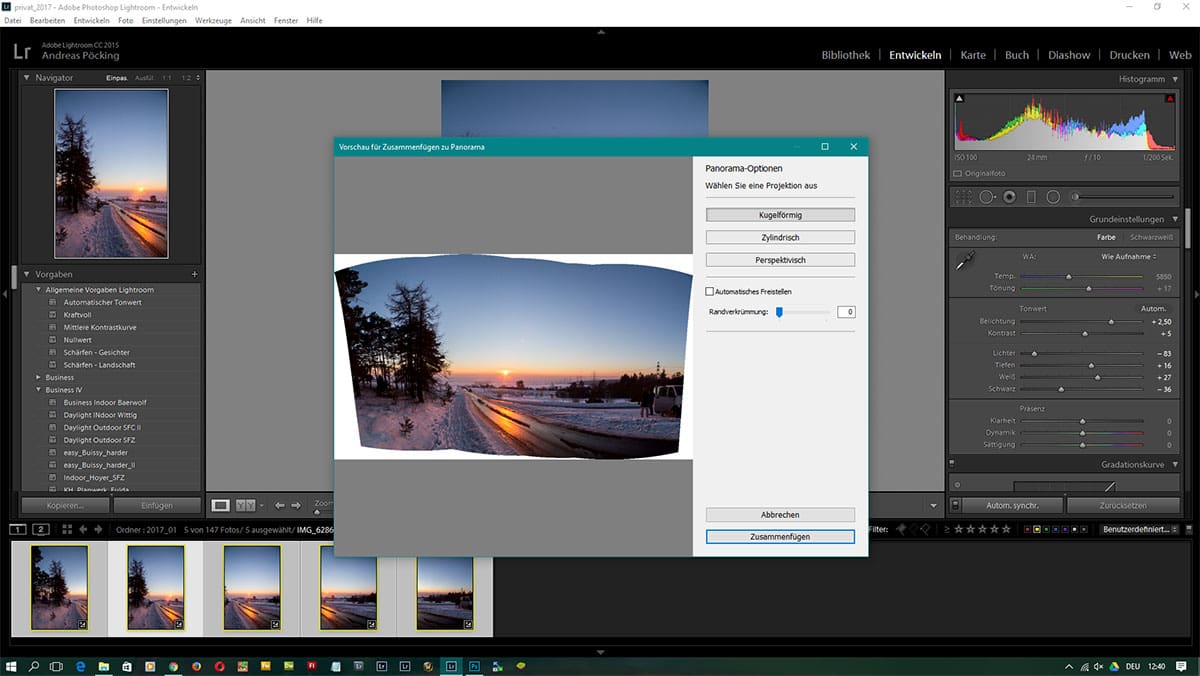
Task: Open second window display button 2
Action: (x=41, y=529)
